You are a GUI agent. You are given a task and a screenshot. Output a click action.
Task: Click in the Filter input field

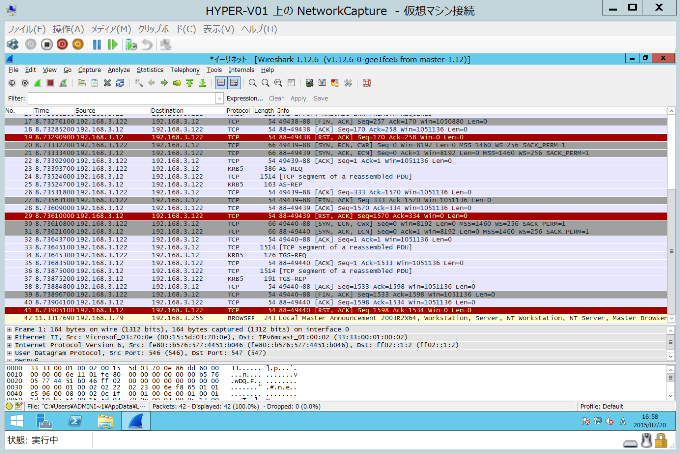[x=121, y=98]
